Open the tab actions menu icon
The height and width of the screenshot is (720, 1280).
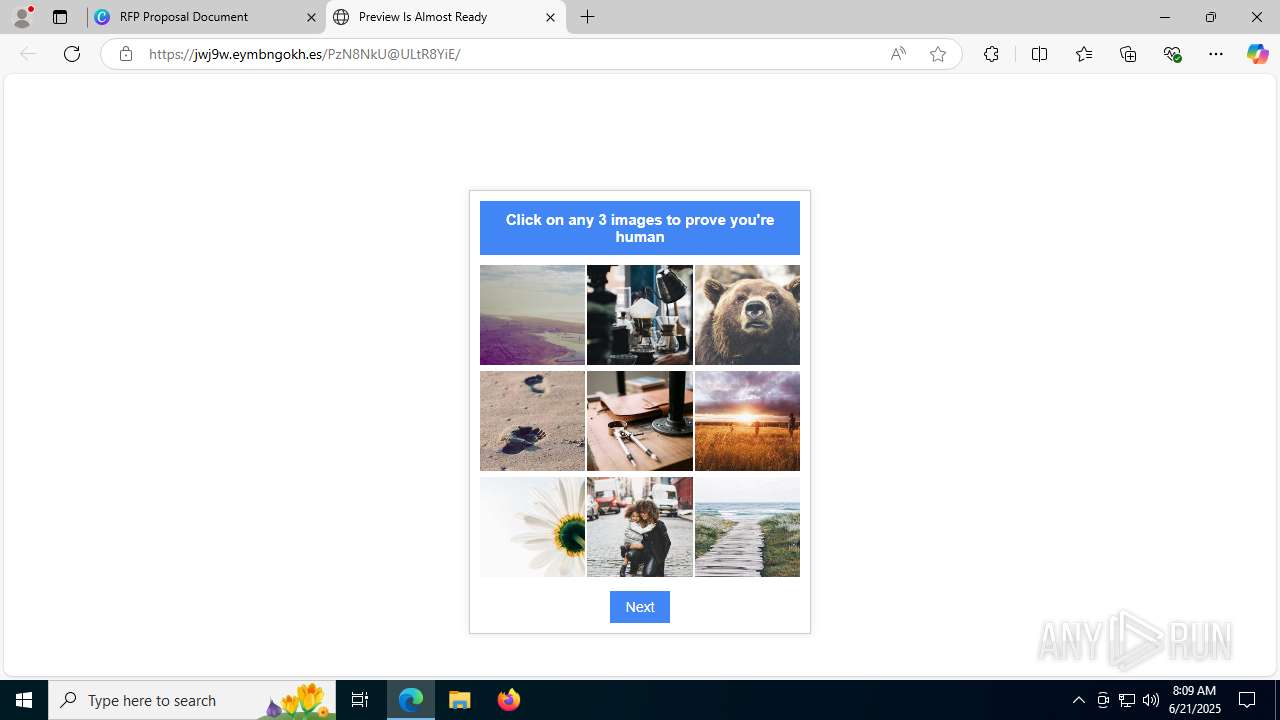click(x=60, y=17)
